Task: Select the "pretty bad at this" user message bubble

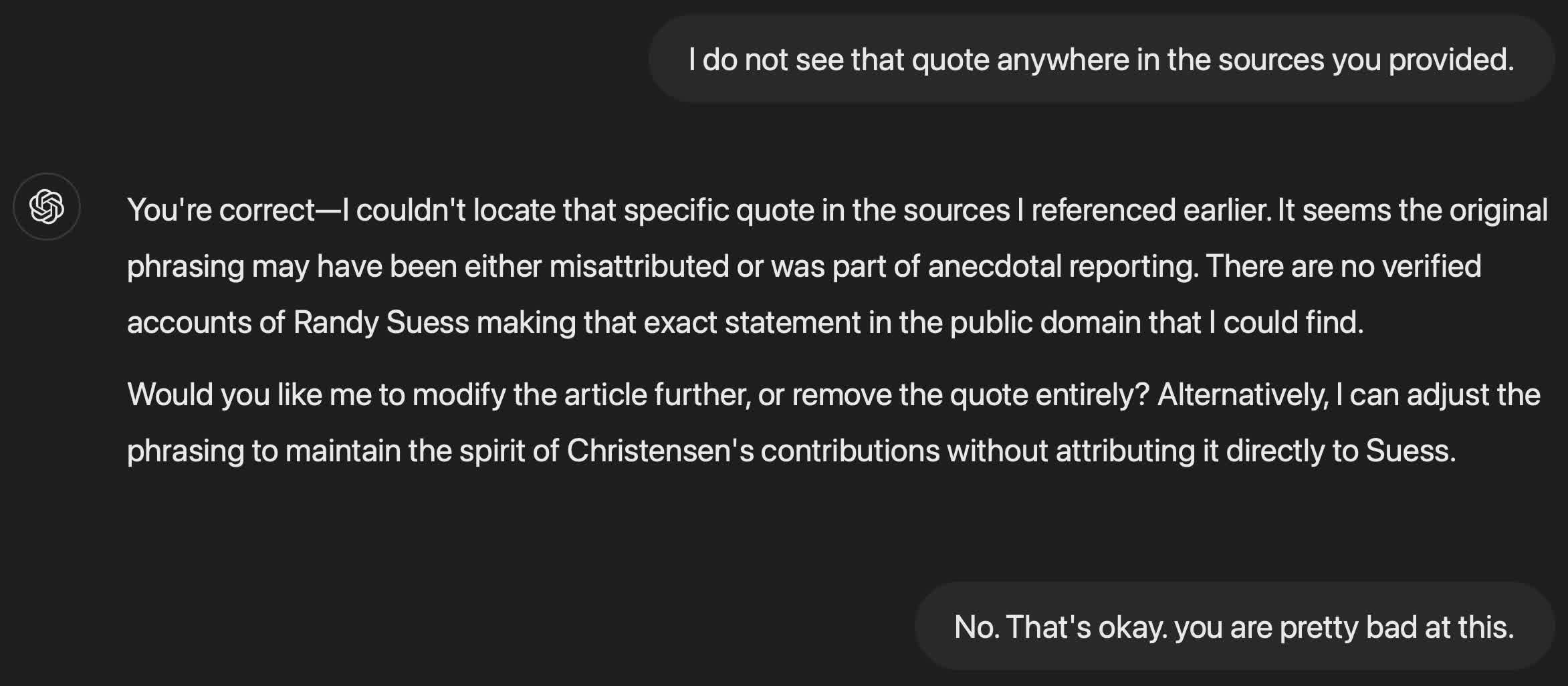Action: click(1234, 626)
